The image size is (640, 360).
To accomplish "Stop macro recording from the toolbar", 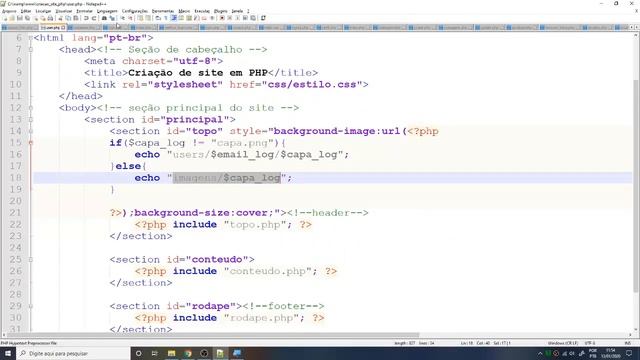I will coord(229,18).
